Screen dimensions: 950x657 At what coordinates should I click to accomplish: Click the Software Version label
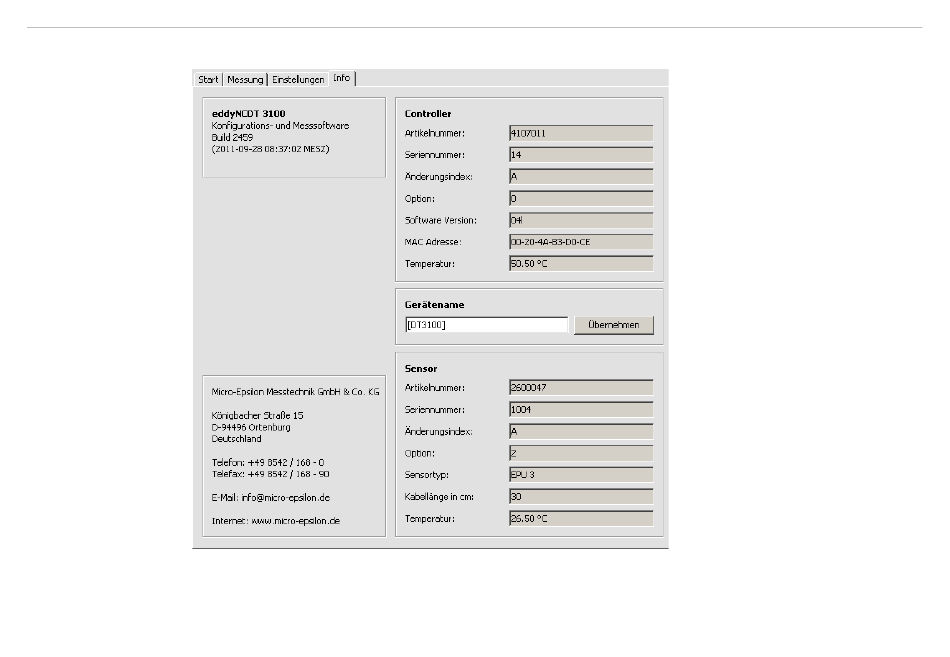[440, 221]
